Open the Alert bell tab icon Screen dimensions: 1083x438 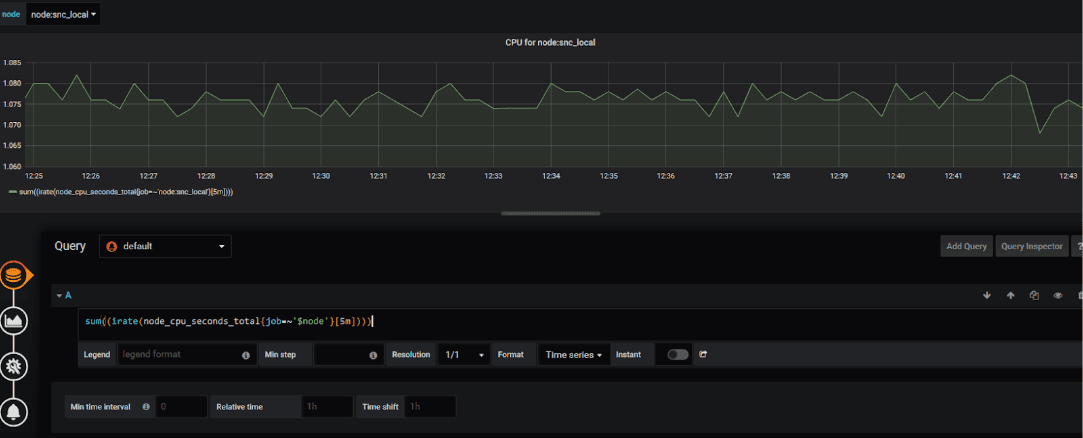pos(15,412)
